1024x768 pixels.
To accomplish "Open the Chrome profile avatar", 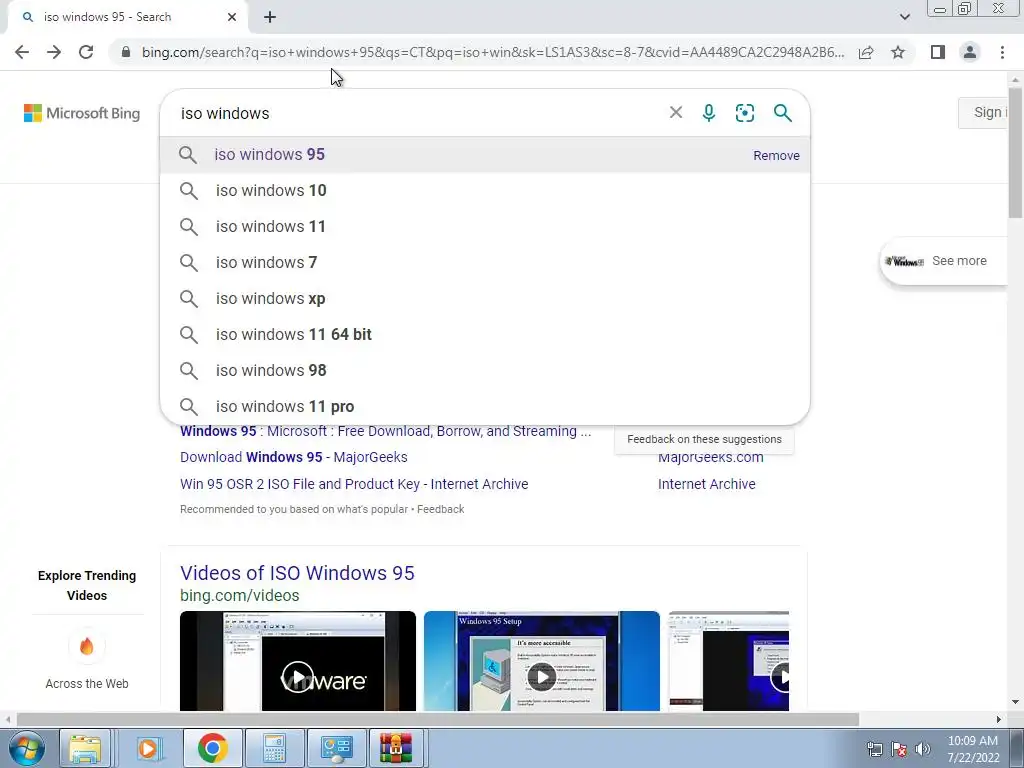I will click(x=970, y=52).
